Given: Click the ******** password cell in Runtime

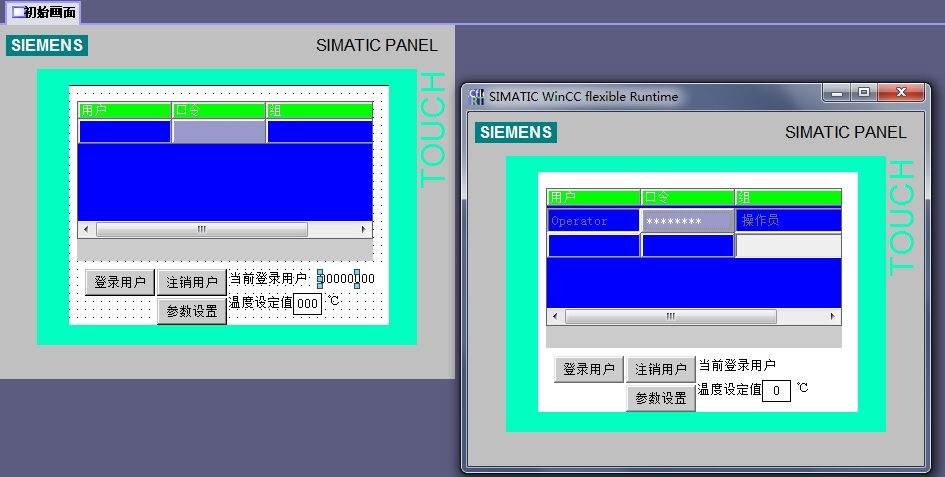Looking at the screenshot, I should pos(688,221).
